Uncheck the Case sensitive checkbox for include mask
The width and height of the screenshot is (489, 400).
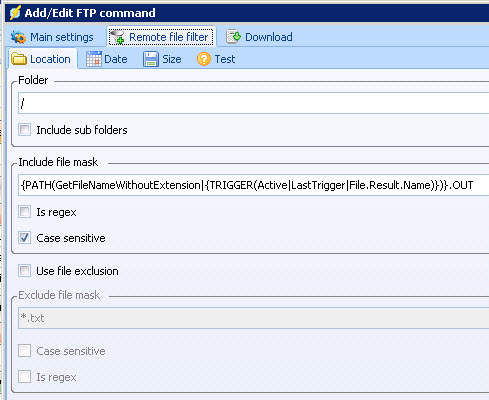[x=24, y=238]
